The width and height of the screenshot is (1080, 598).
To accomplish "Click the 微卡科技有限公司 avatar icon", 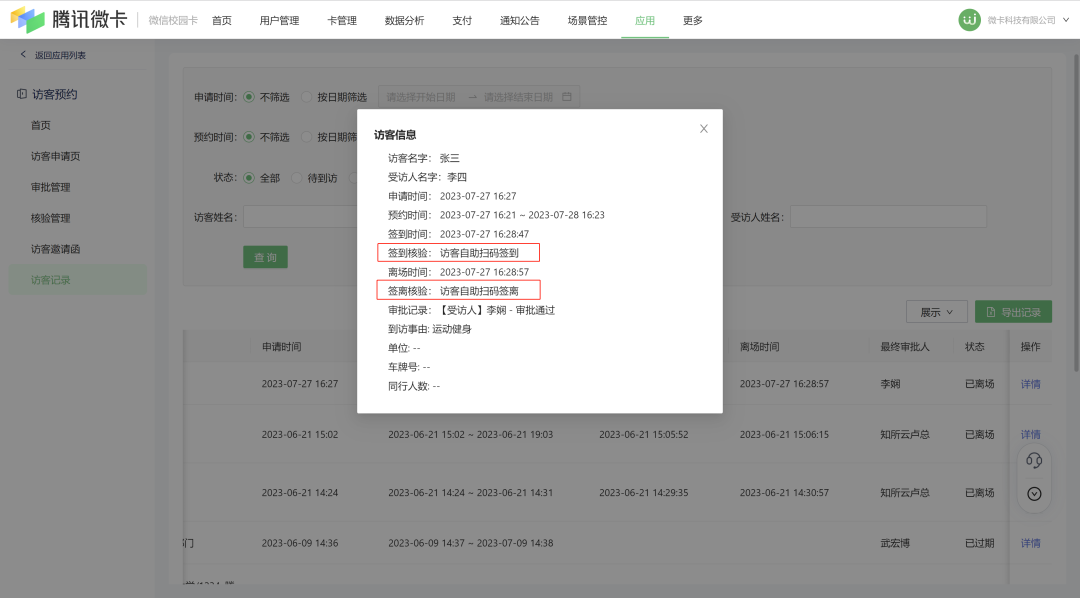I will coord(968,19).
